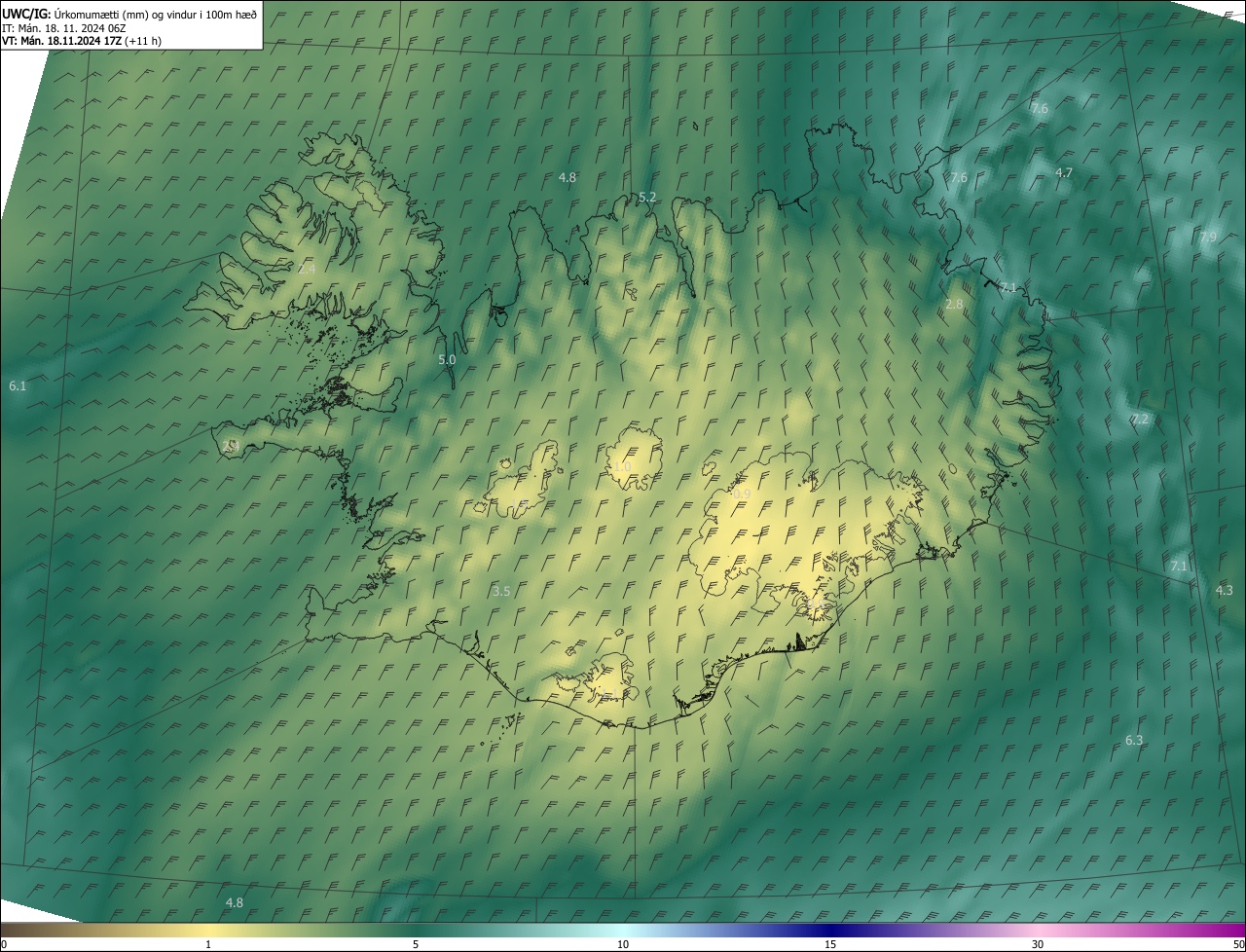Click the colour scale tick label 1
This screenshot has height=952, width=1246.
(x=208, y=944)
